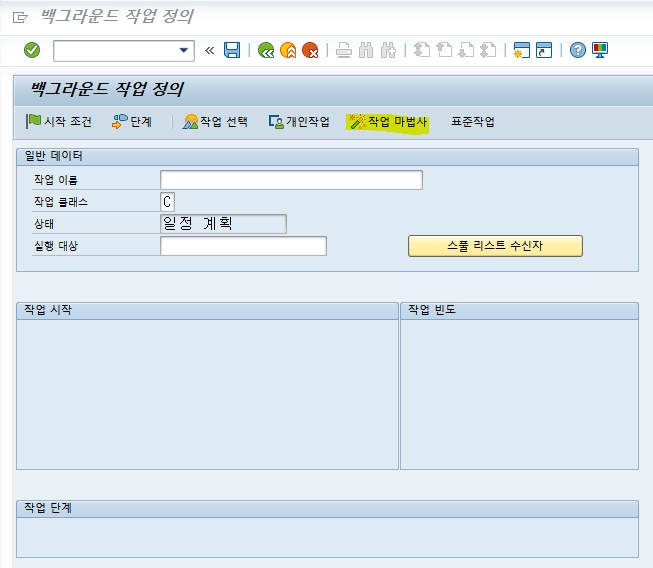Click the Print icon
Viewport: 653px width, 568px height.
[344, 50]
